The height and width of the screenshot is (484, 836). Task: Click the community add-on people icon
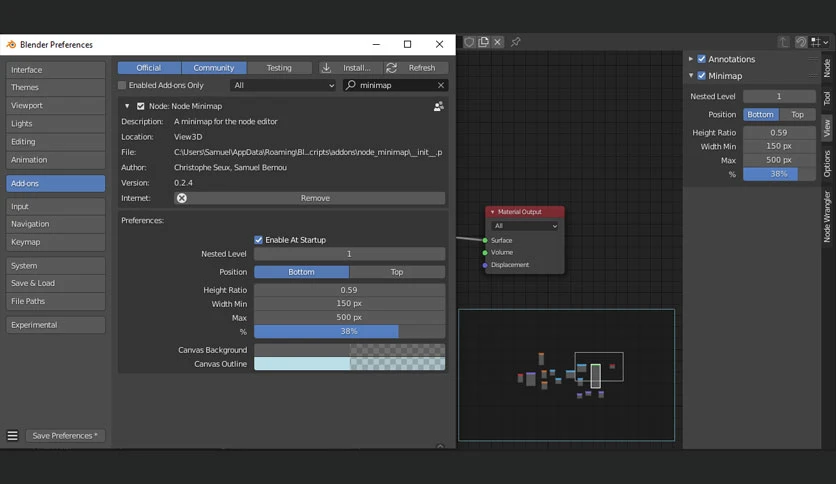pos(439,107)
